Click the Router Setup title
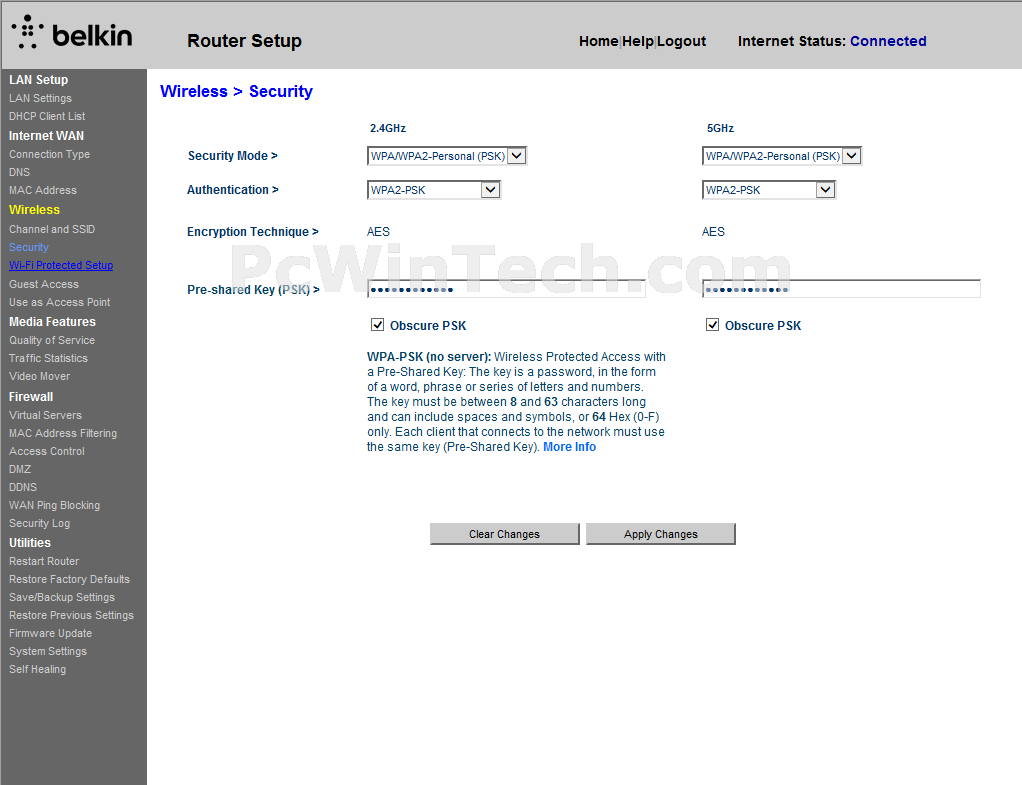 coord(244,40)
